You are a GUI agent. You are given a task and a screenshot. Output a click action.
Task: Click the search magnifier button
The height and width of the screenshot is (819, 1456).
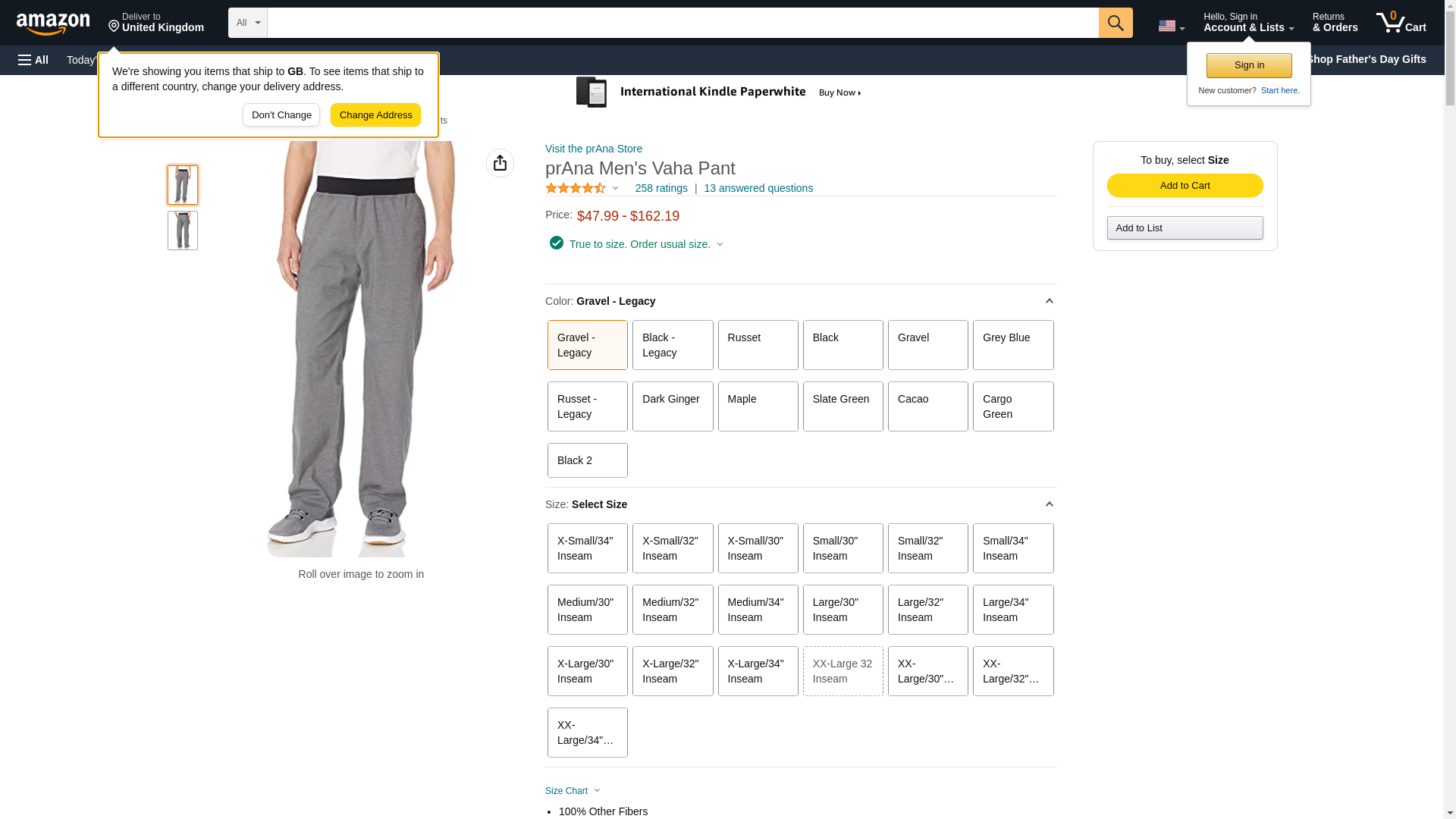[1115, 23]
